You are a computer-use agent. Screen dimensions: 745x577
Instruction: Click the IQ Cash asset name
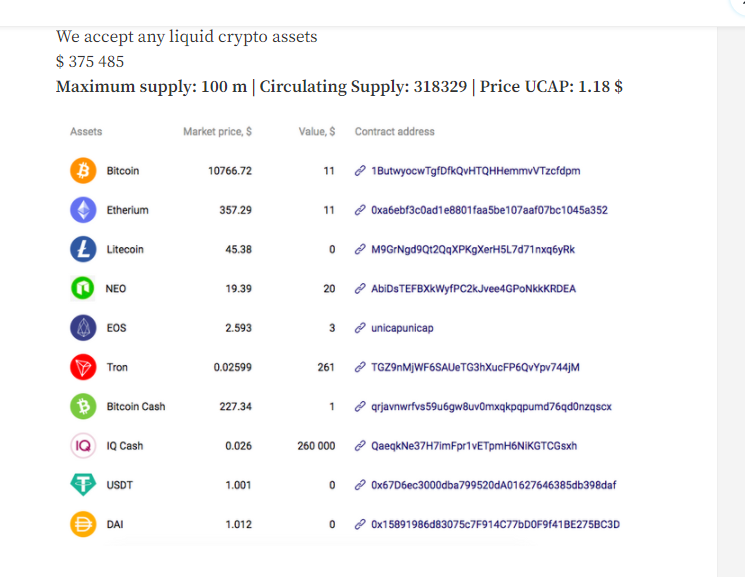point(124,446)
